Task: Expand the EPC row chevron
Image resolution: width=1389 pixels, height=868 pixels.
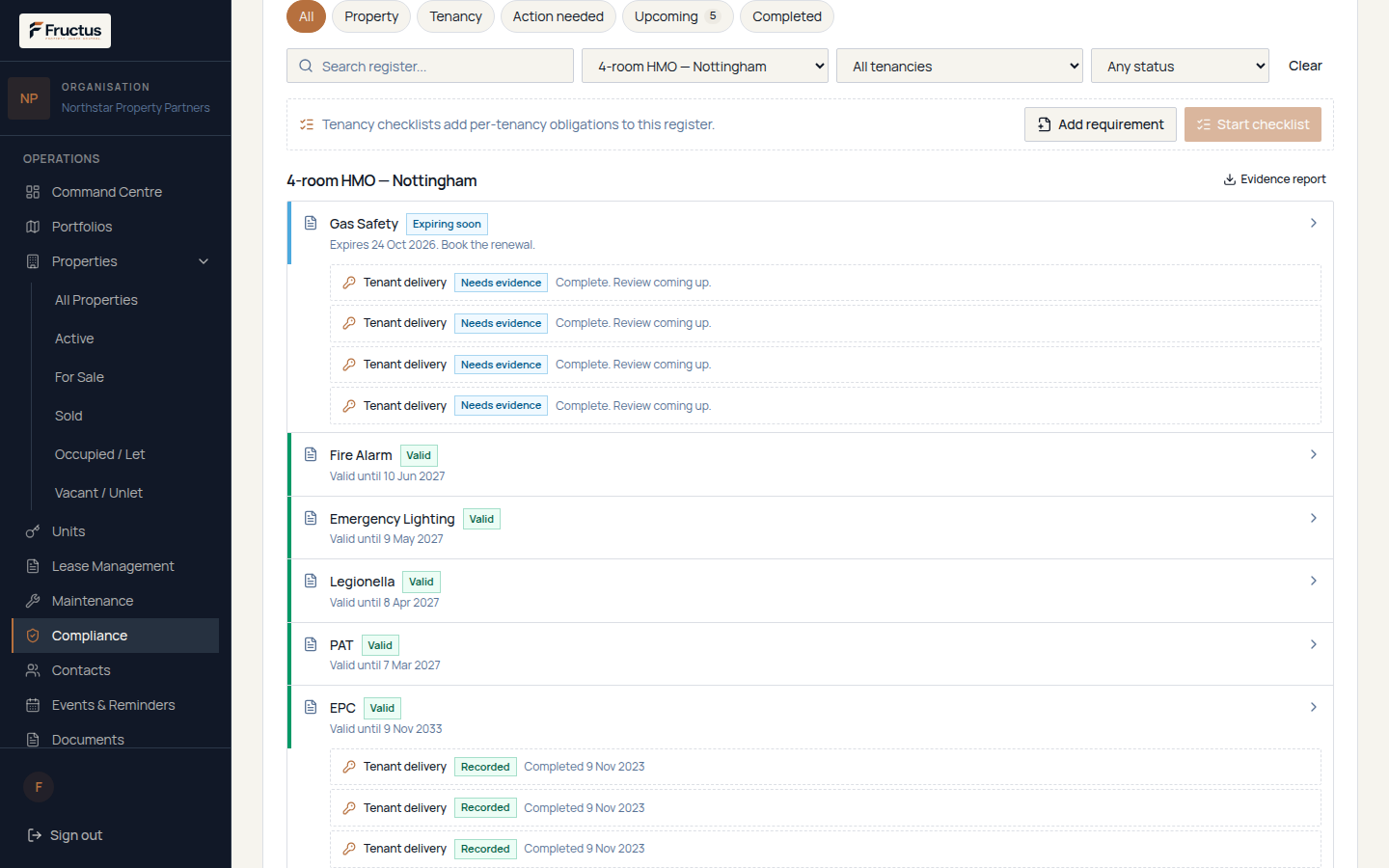Action: [x=1314, y=707]
